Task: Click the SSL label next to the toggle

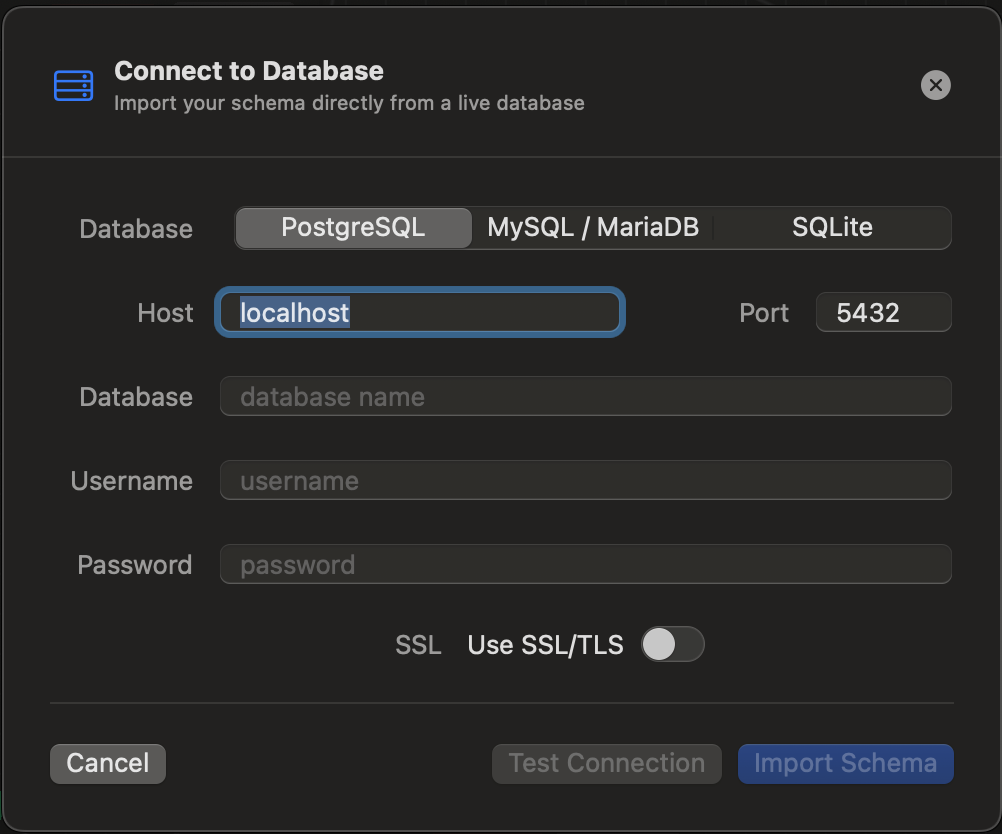Action: 417,645
